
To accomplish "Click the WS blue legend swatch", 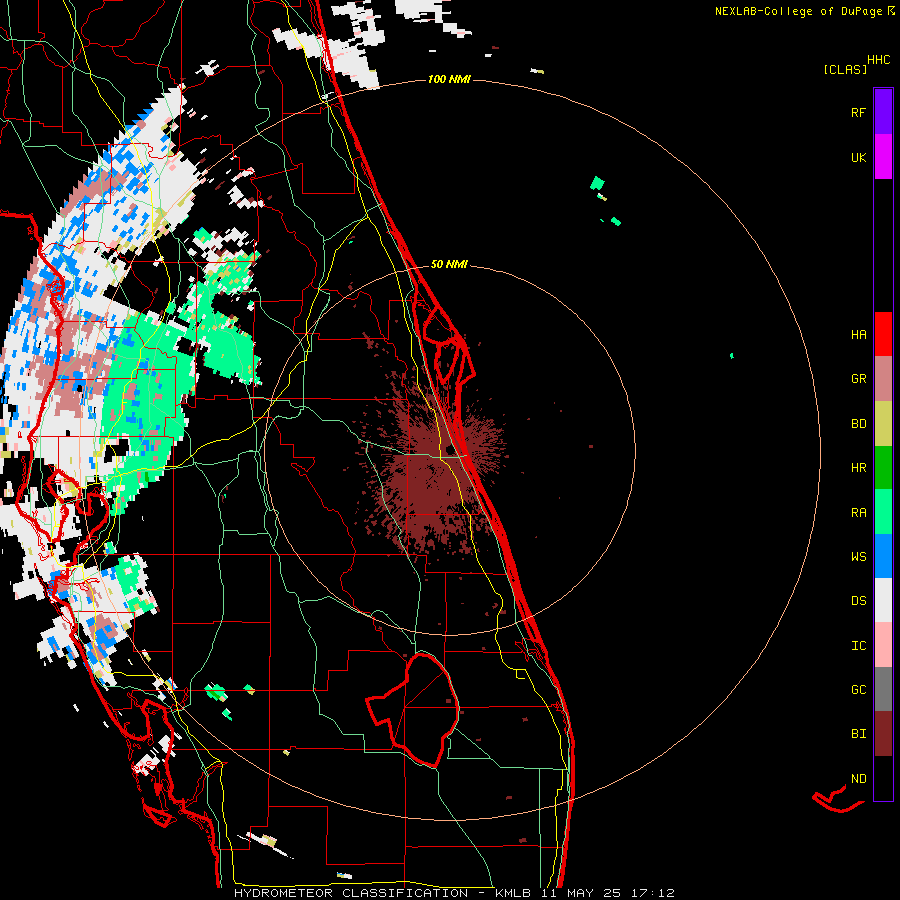I will pos(883,556).
